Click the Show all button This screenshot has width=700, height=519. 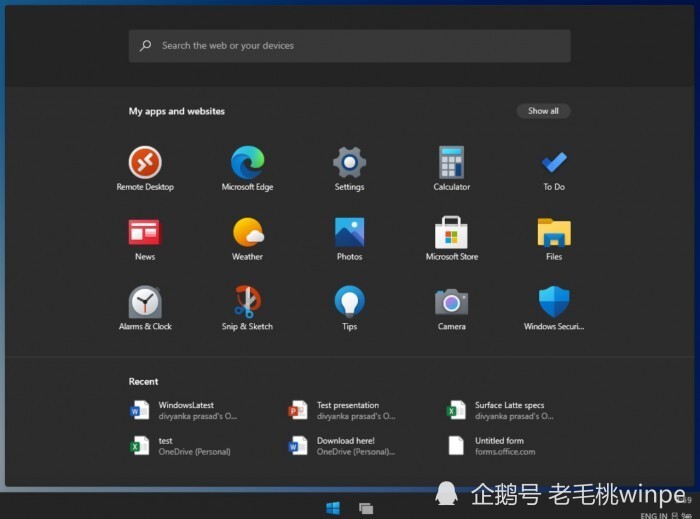pos(543,111)
